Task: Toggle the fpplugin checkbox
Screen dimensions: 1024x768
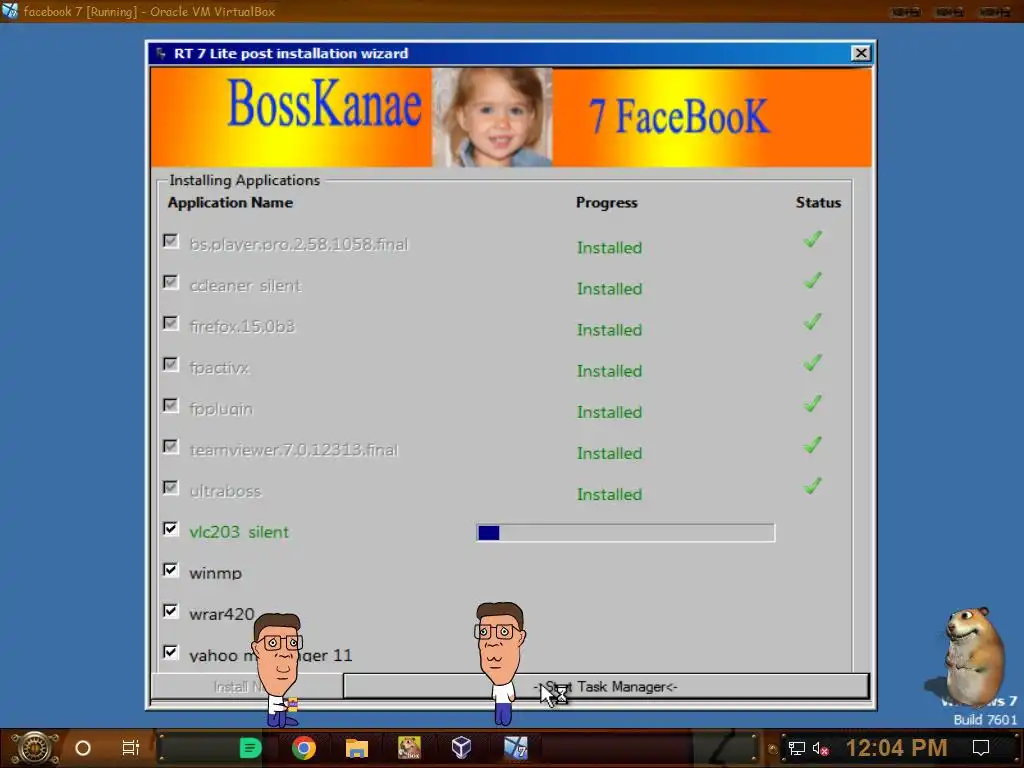Action: click(x=171, y=406)
